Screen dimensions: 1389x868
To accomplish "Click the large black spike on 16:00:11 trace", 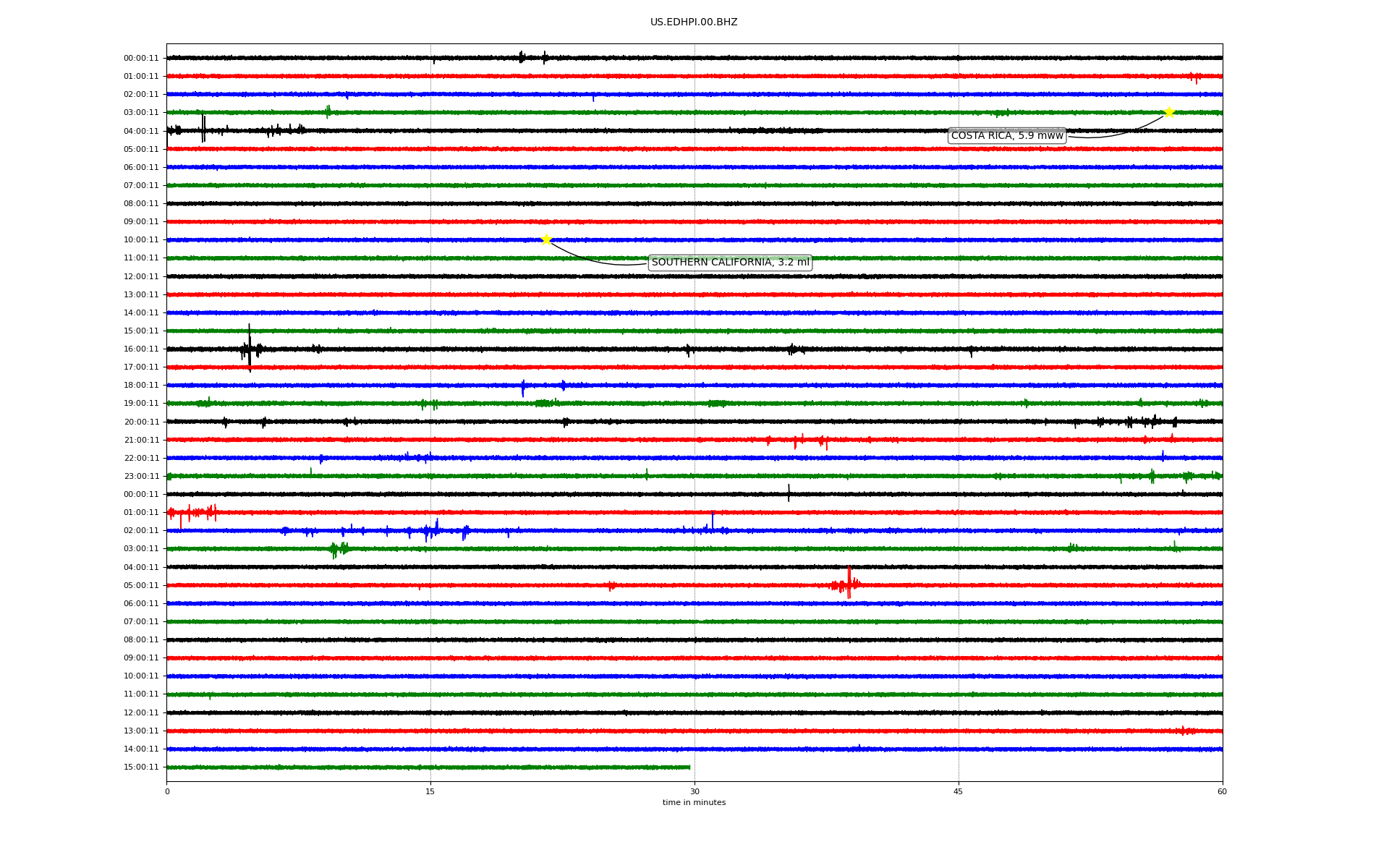I will coord(250,349).
